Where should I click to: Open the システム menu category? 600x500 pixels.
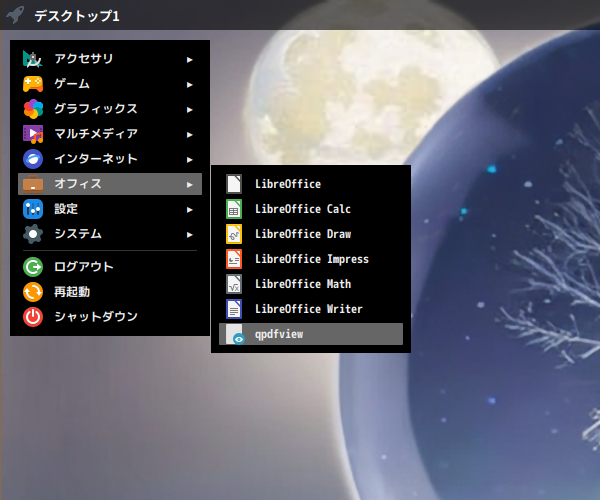click(110, 234)
